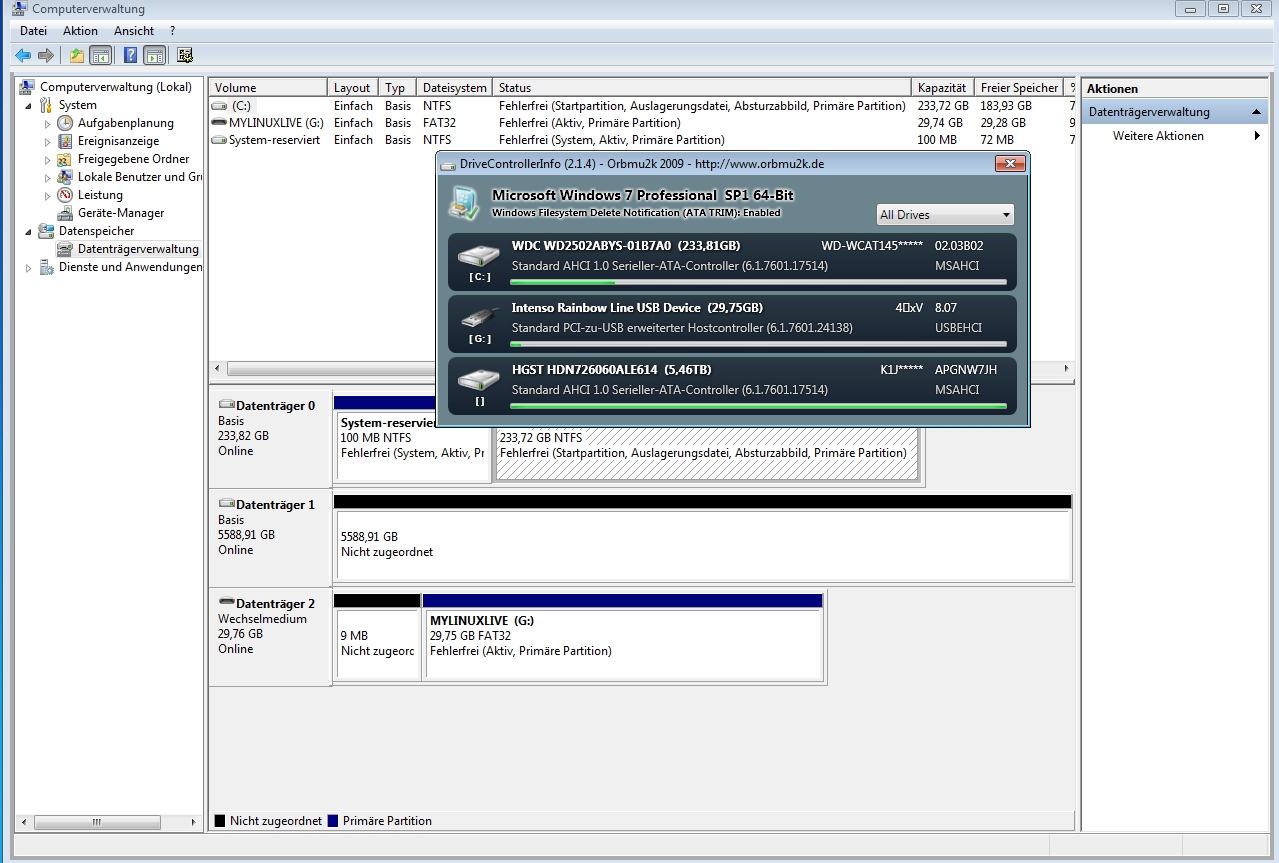1279x863 pixels.
Task: Click the Leistung performance icon
Action: point(65,195)
